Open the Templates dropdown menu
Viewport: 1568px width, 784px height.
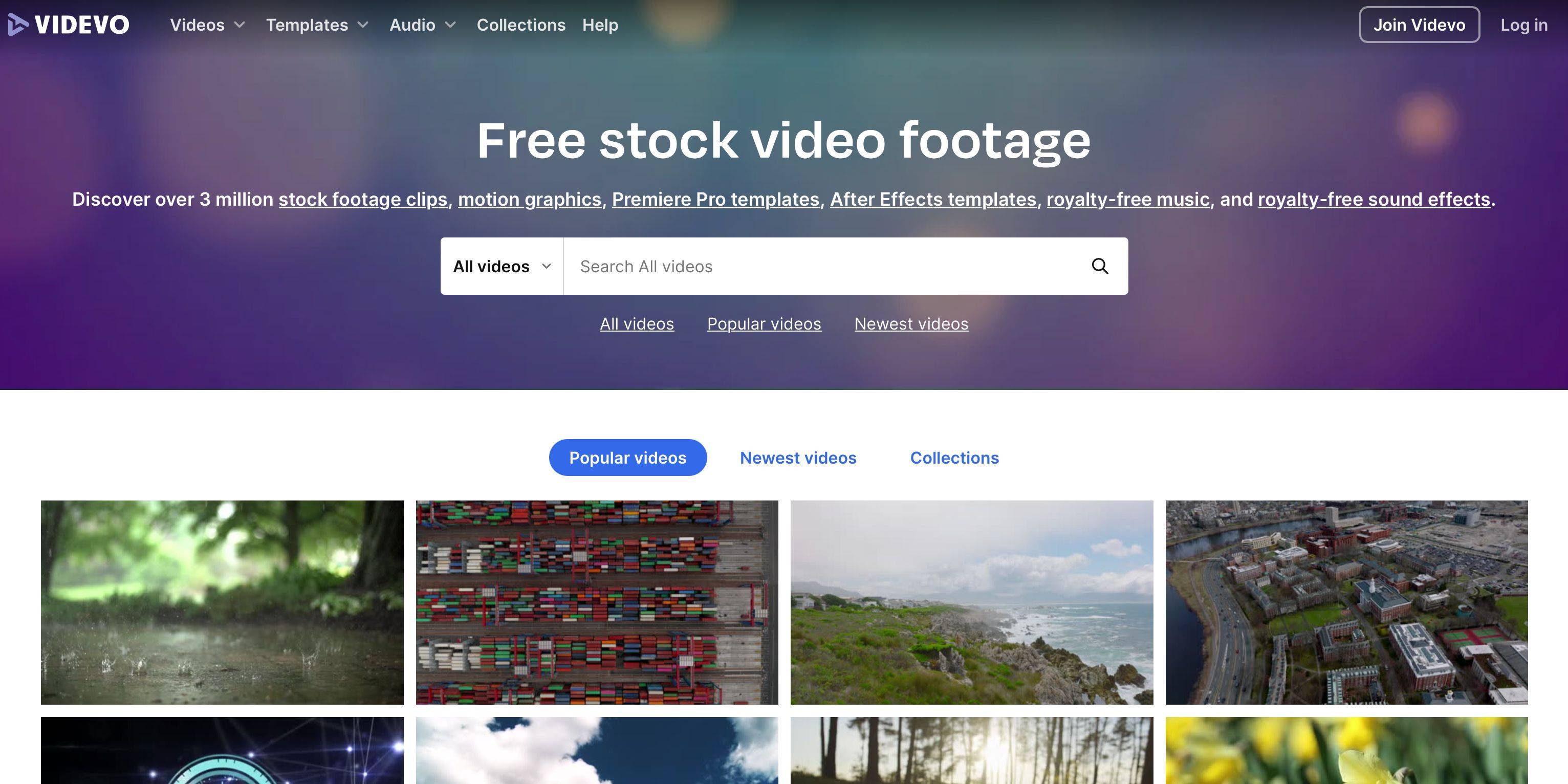pyautogui.click(x=317, y=25)
